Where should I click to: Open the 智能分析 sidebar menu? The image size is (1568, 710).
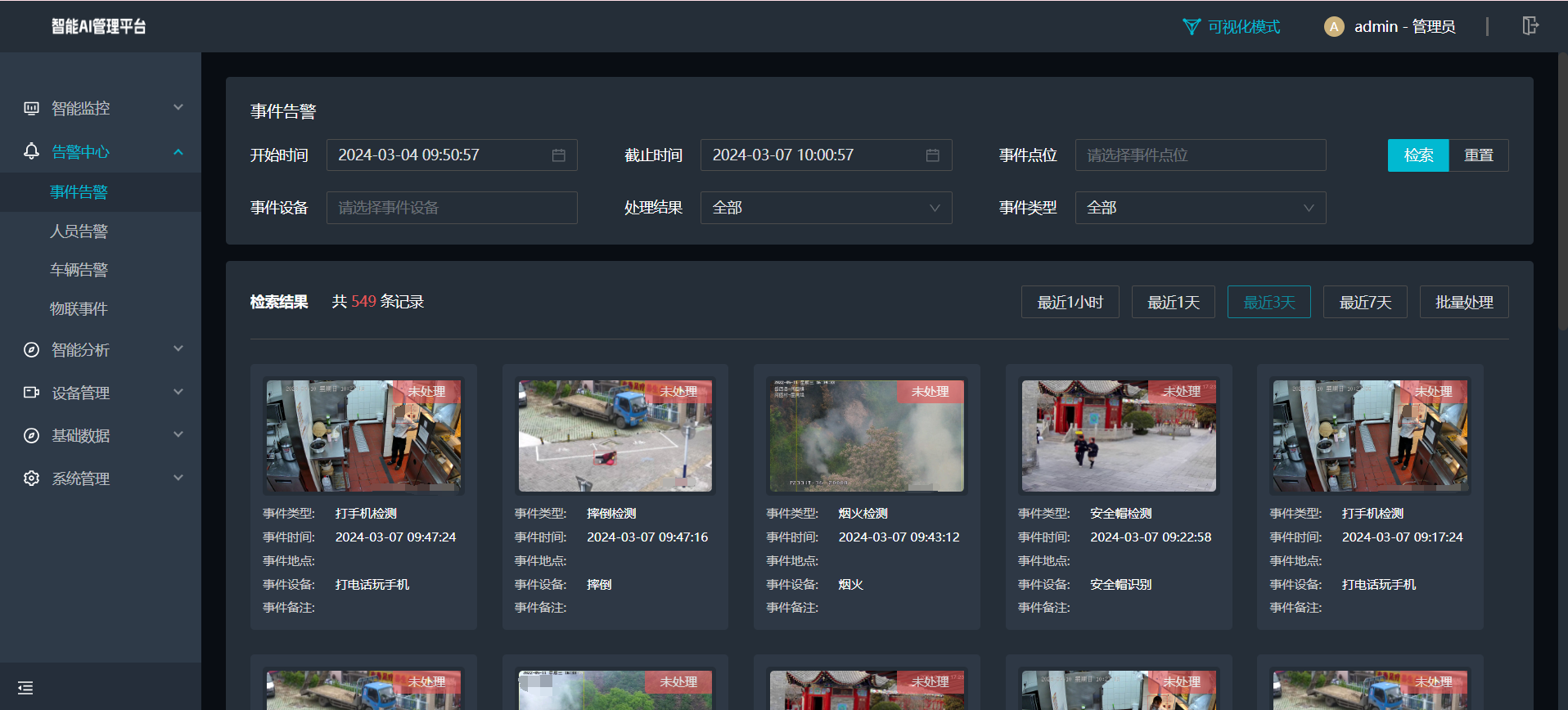[101, 350]
